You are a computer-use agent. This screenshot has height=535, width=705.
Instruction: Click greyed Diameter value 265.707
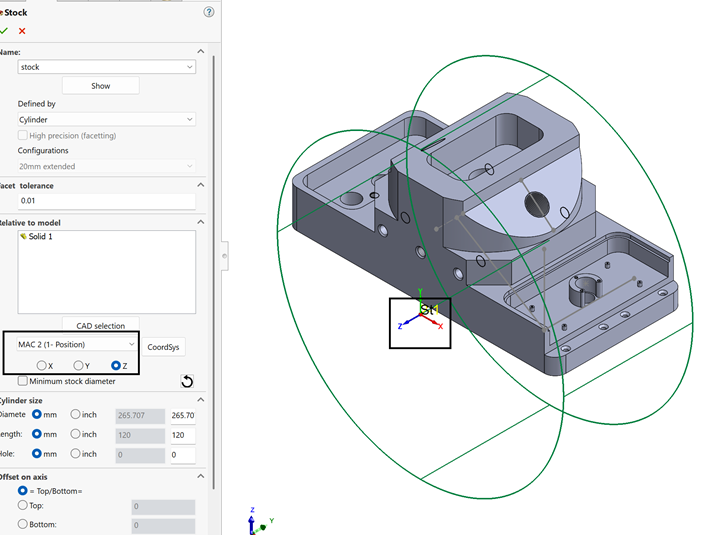click(x=140, y=415)
